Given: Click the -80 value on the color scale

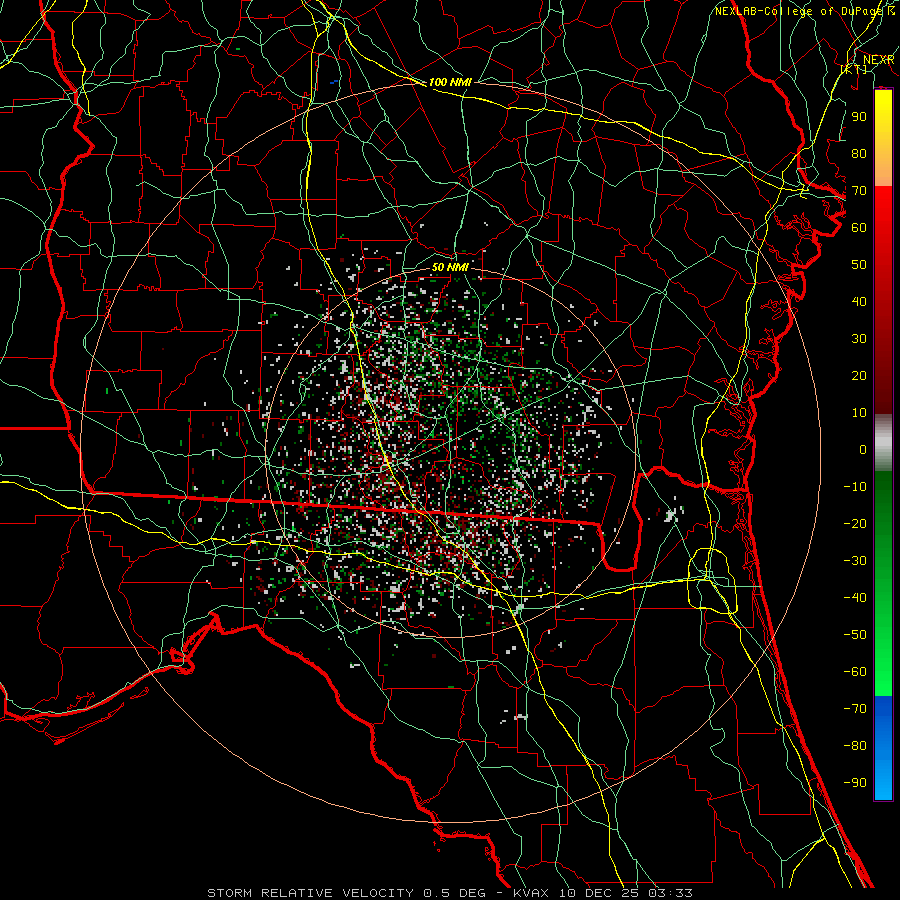Looking at the screenshot, I should tap(855, 746).
